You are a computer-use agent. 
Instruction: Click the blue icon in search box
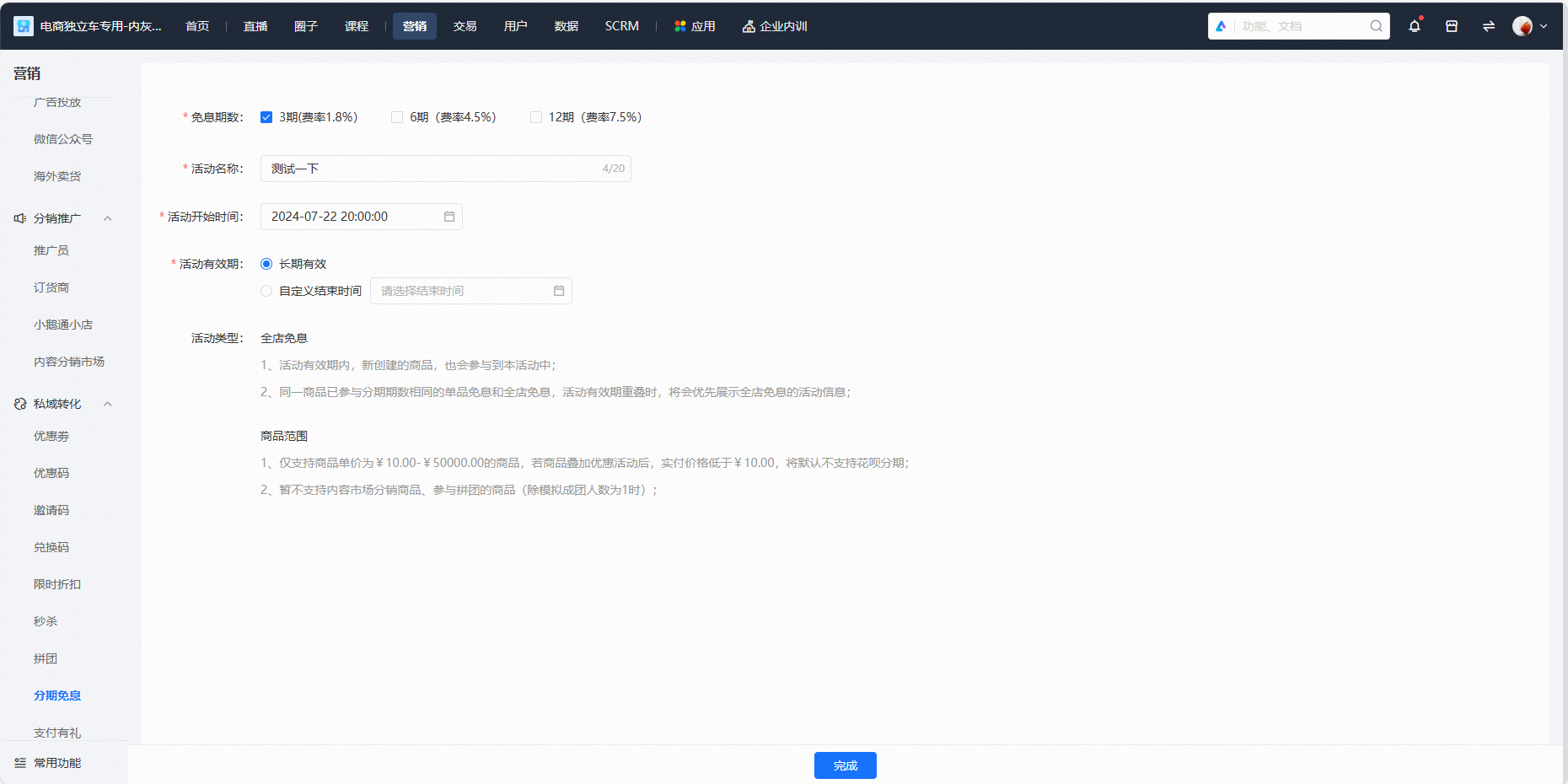click(x=1221, y=26)
